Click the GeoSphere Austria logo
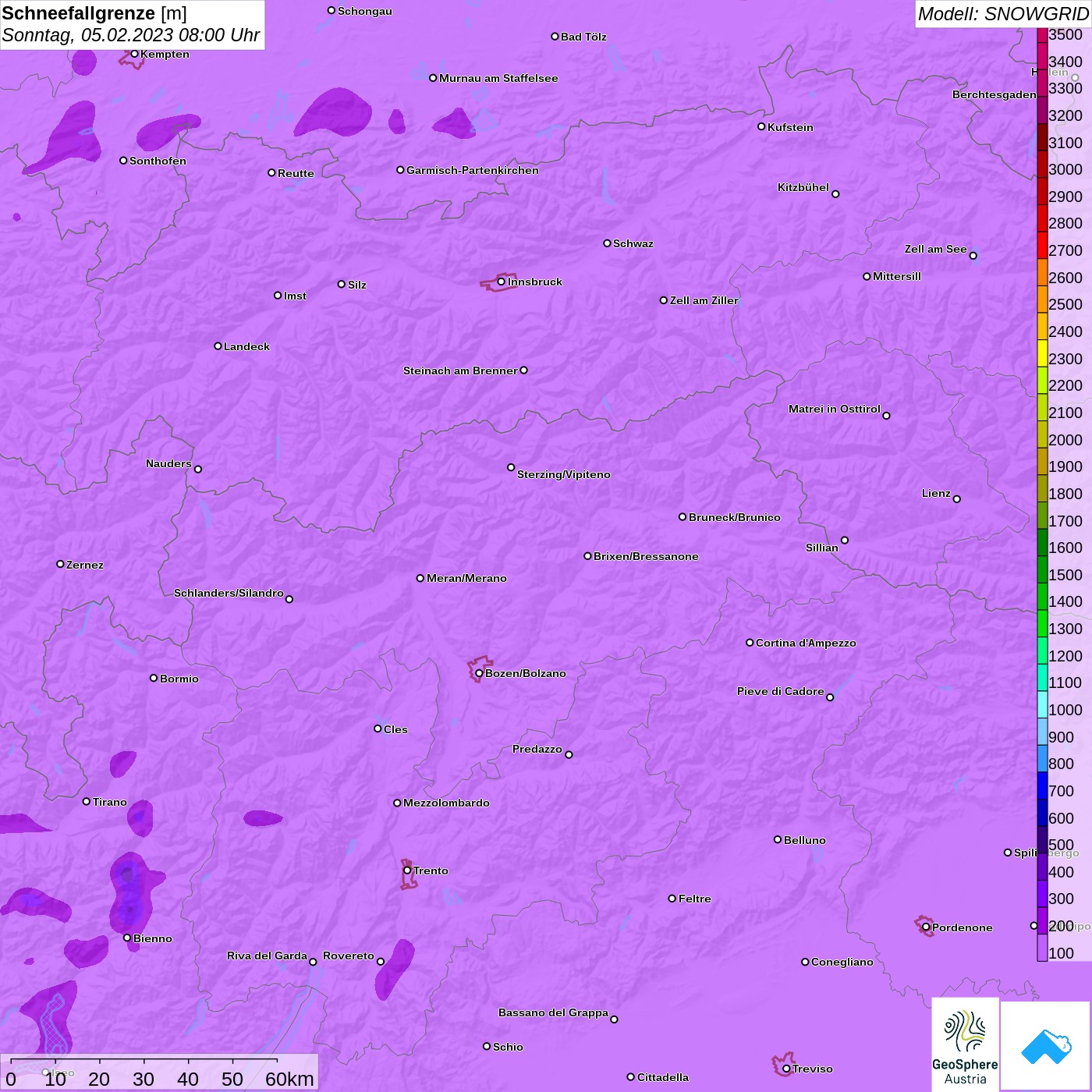The image size is (1092, 1092). 966,1044
